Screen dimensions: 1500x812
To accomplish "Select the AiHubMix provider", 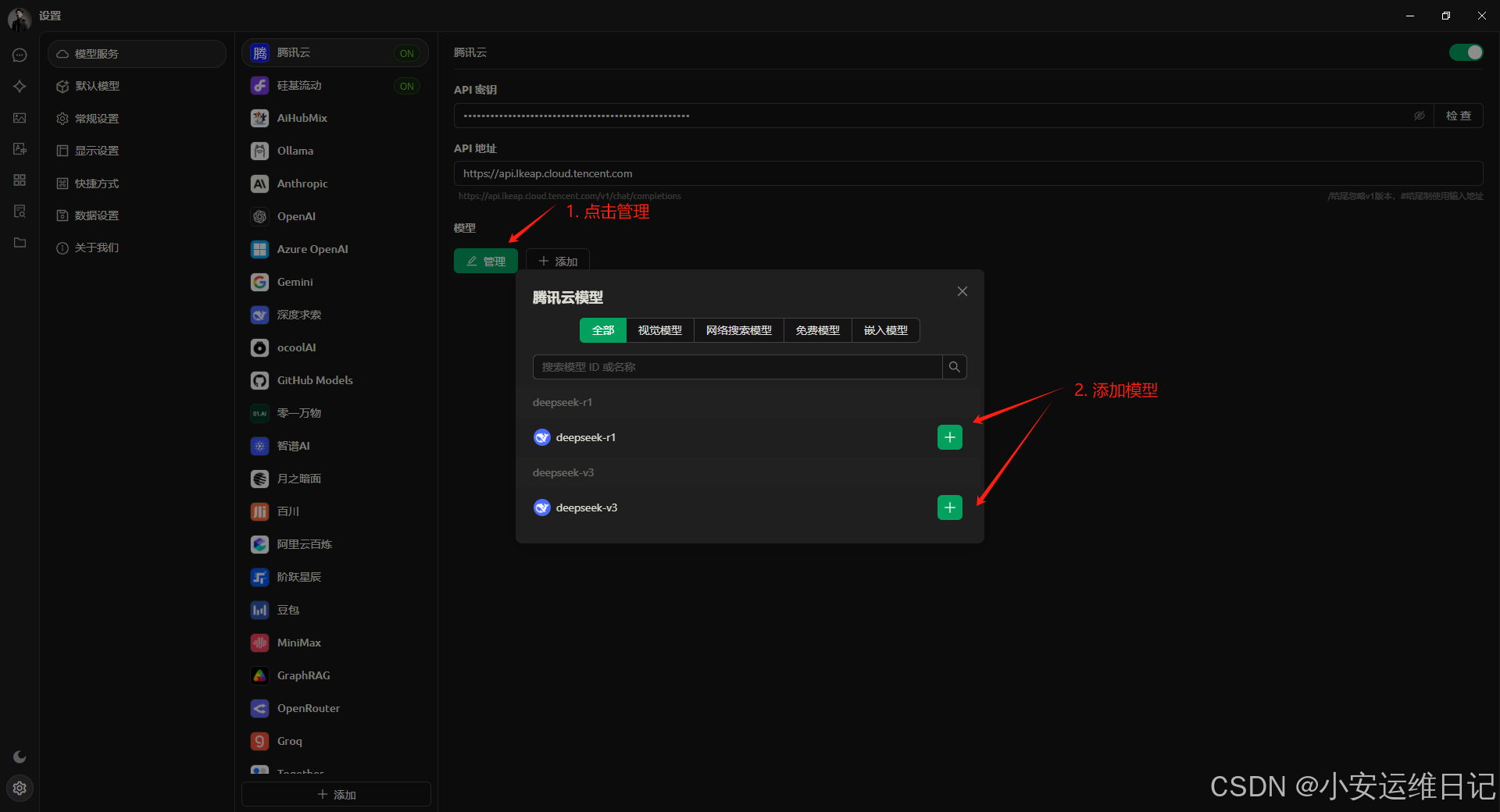I will pyautogui.click(x=334, y=118).
